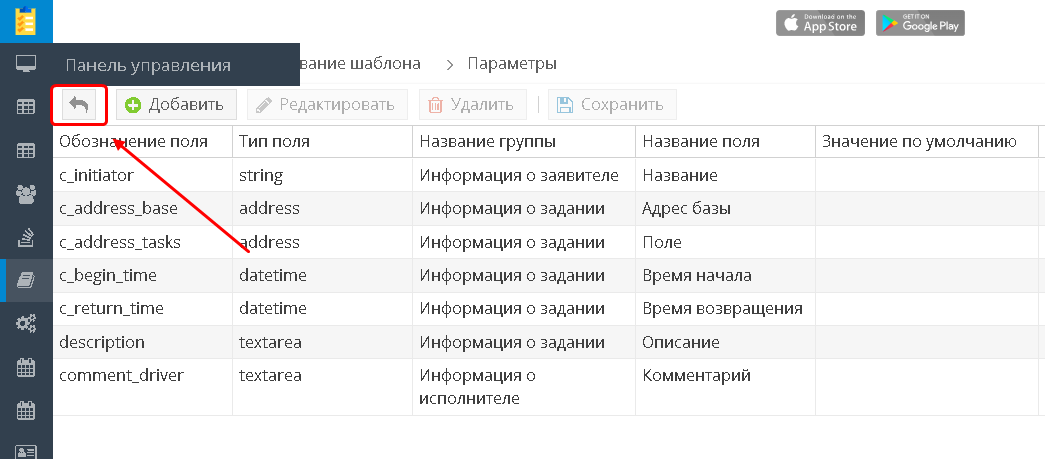Open the App Store download badge
This screenshot has height=459, width=1045.
pyautogui.click(x=820, y=23)
